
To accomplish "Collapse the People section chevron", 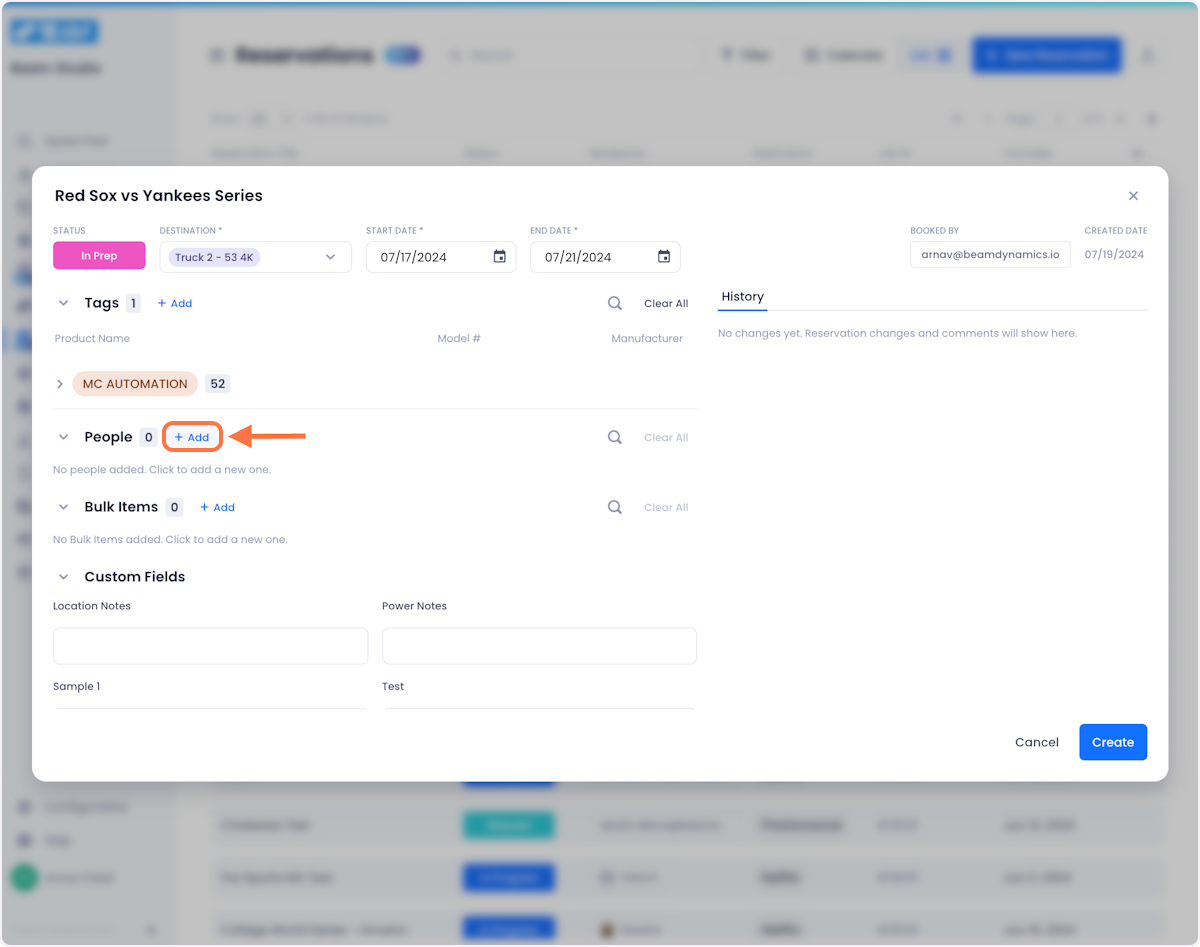I will [x=63, y=437].
